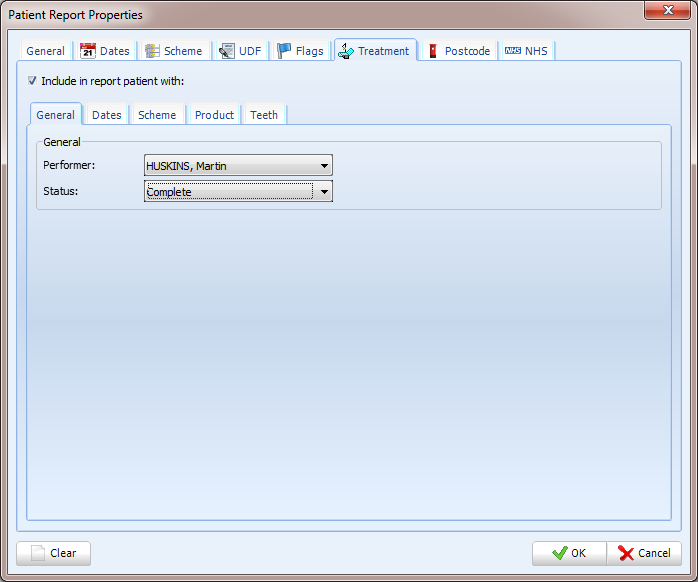Select the Teeth sub-tab
698x582 pixels.
pyautogui.click(x=264, y=115)
